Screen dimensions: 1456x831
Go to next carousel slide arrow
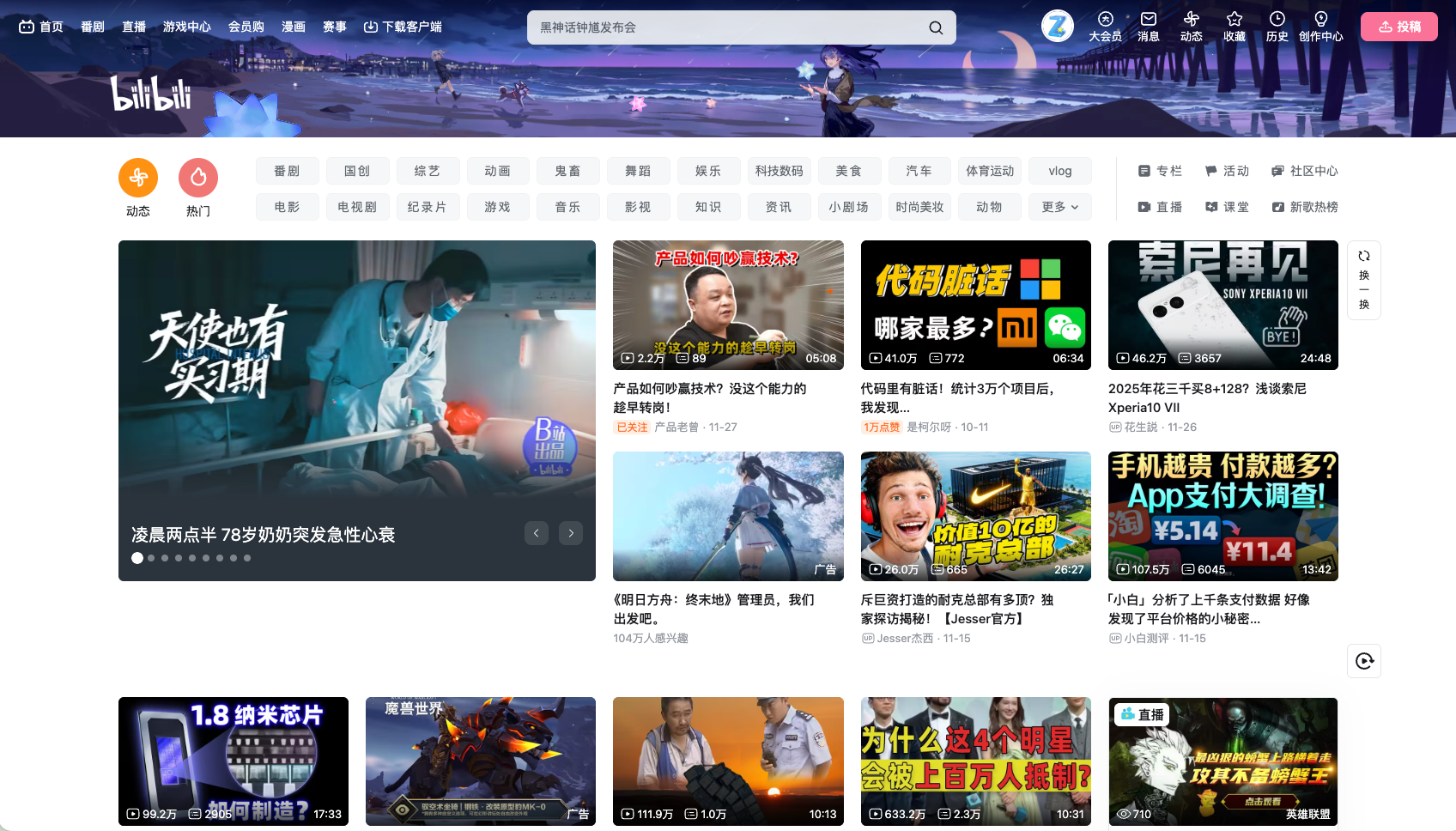coord(571,533)
